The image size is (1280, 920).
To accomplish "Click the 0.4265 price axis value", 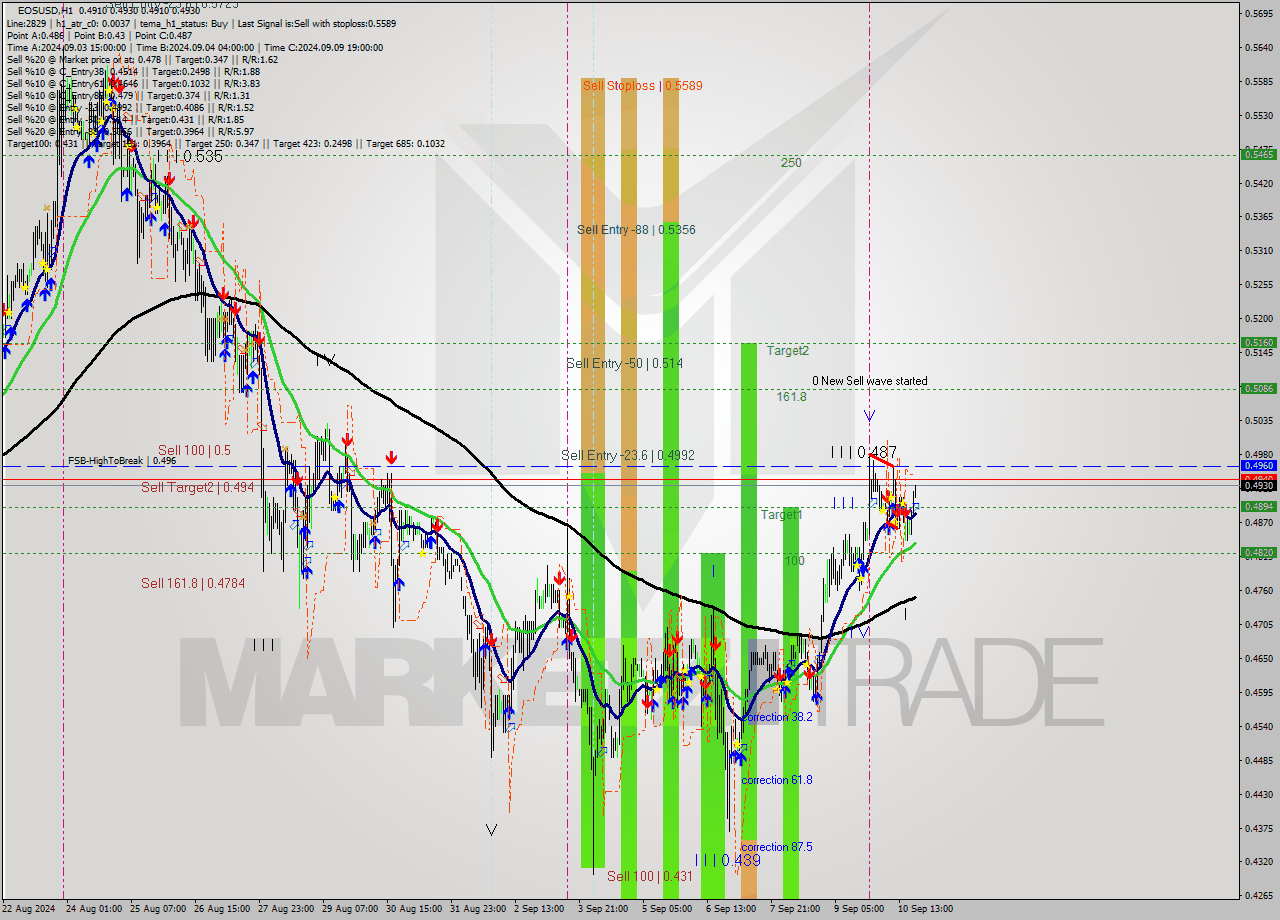I will point(1257,895).
